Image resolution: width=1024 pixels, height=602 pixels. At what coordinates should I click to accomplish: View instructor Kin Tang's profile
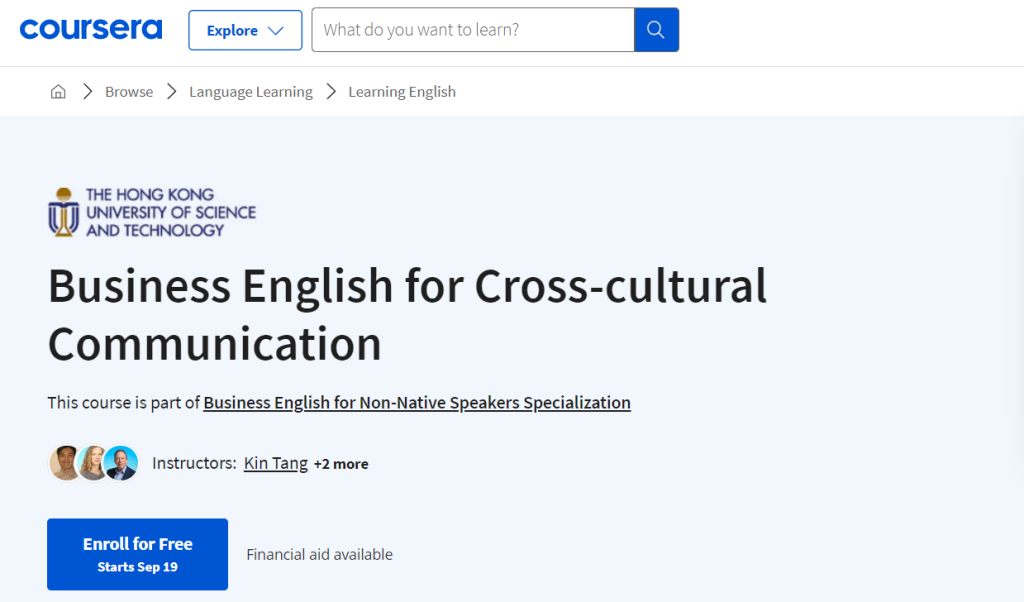275,463
